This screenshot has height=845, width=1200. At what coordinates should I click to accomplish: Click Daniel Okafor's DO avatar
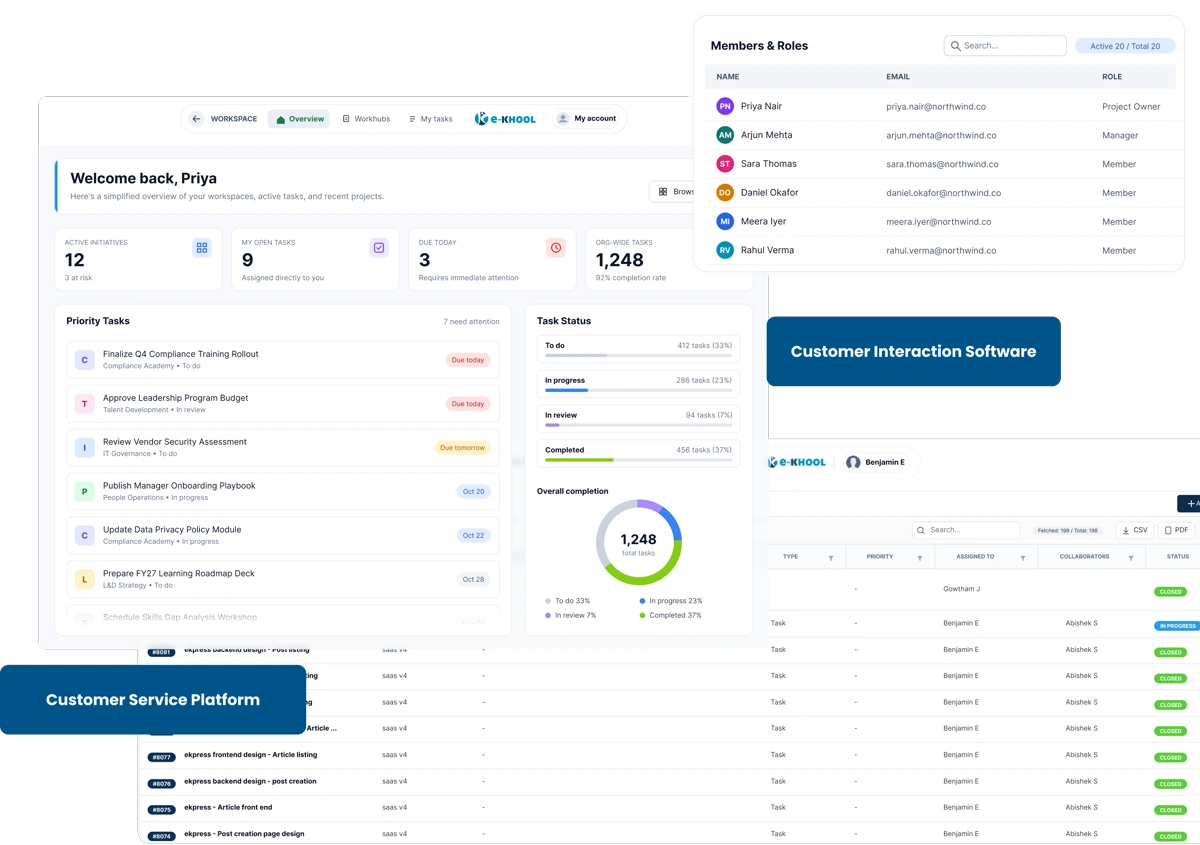click(x=725, y=192)
